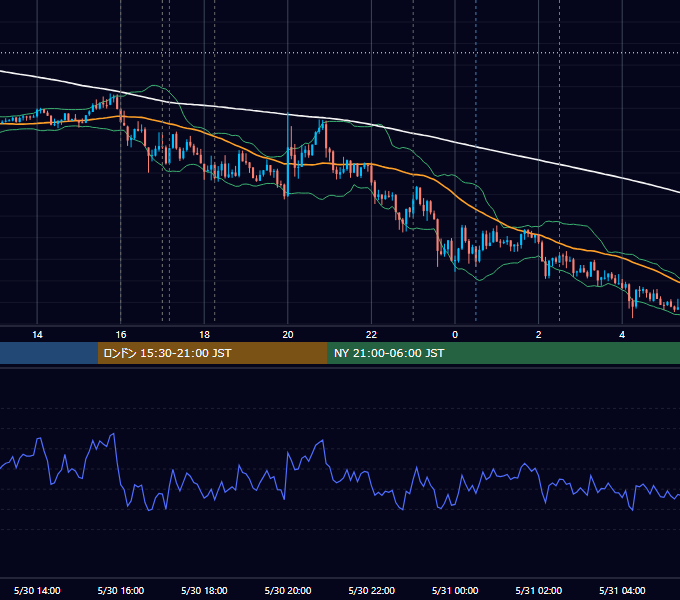Image resolution: width=680 pixels, height=600 pixels.
Task: Click the upper time axis label 22
Action: pyautogui.click(x=371, y=335)
